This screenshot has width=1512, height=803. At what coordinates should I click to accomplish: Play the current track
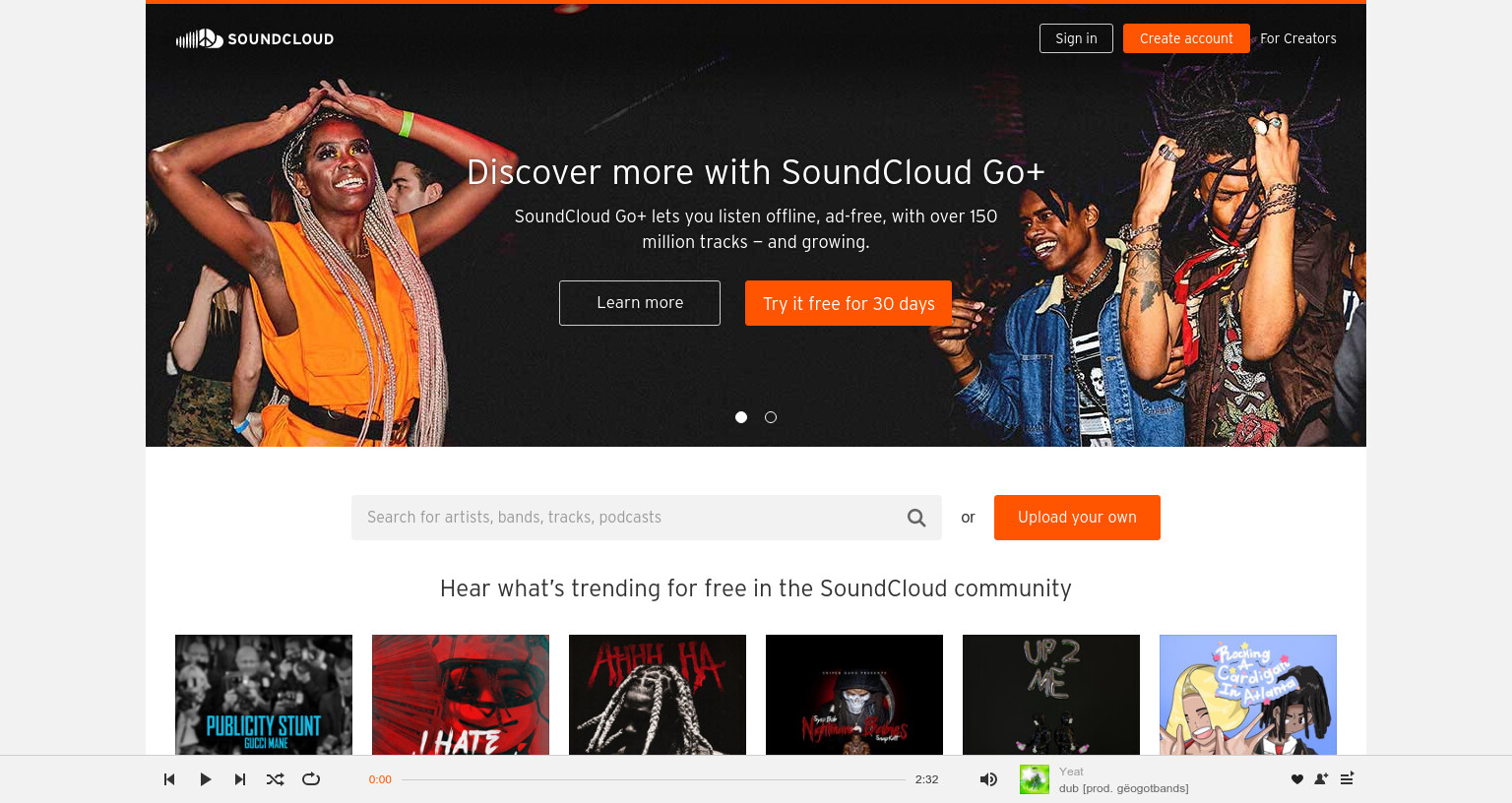tap(205, 779)
